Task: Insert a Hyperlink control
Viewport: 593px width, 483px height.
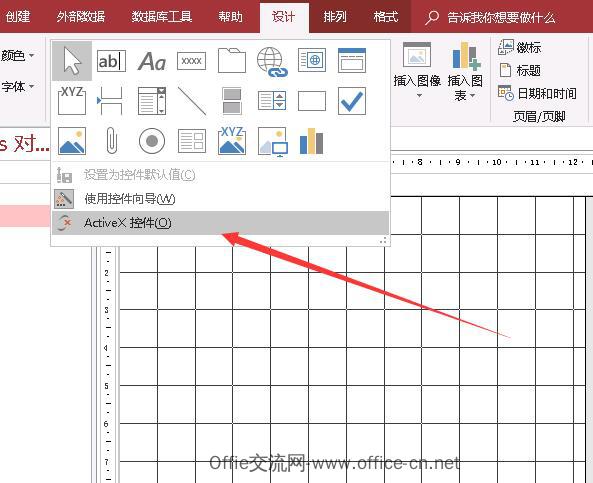Action: [272, 62]
